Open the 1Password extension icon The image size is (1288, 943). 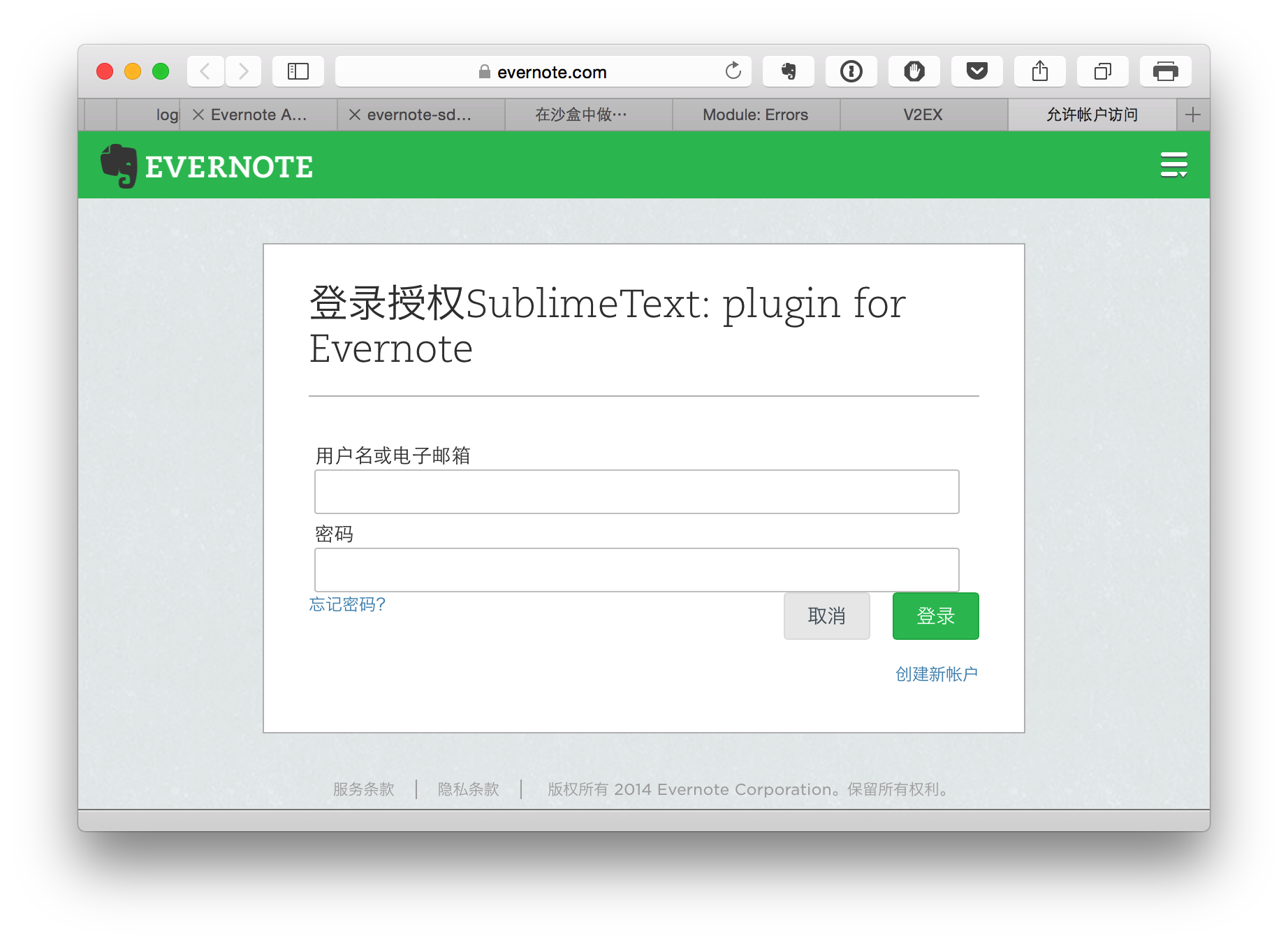[851, 71]
